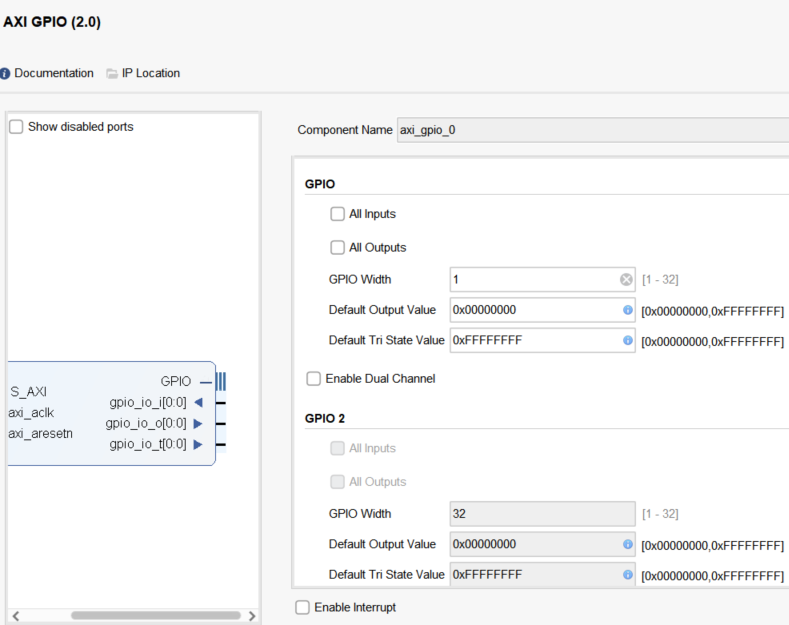Click the GPIO Width input field
This screenshot has height=625, width=789.
pos(542,279)
